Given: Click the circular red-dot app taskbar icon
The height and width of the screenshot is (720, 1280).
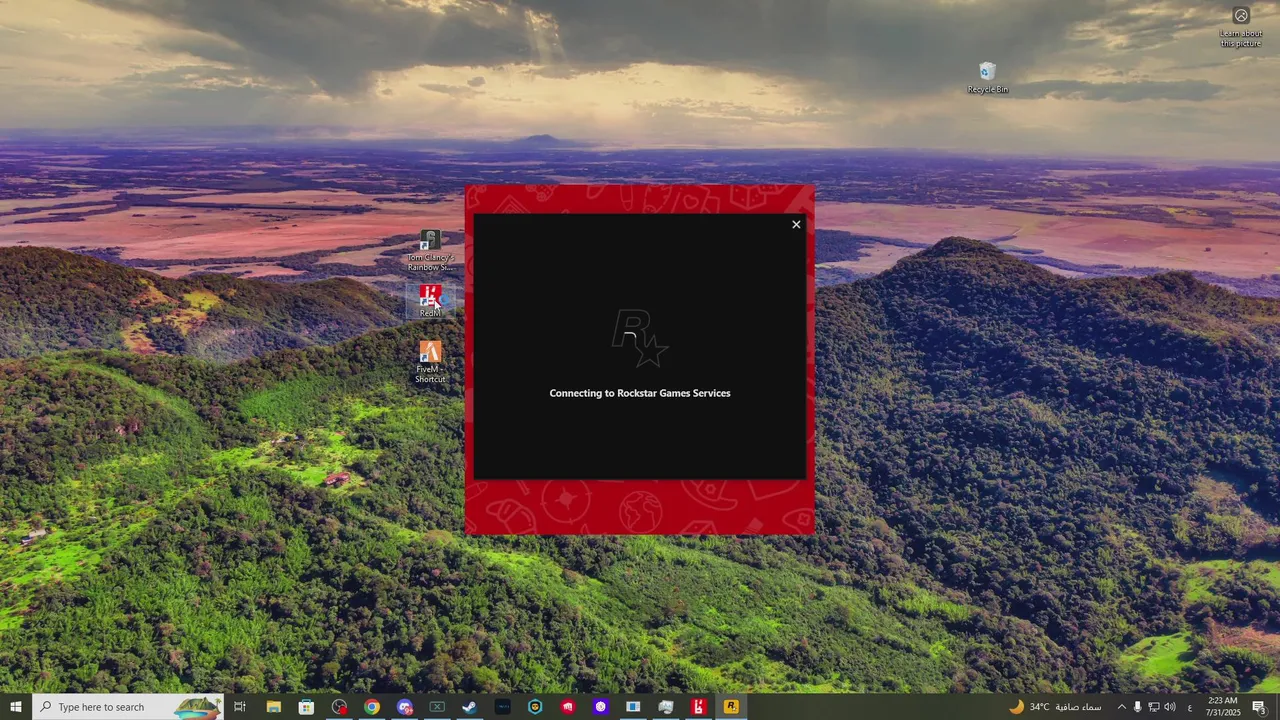Looking at the screenshot, I should [339, 707].
